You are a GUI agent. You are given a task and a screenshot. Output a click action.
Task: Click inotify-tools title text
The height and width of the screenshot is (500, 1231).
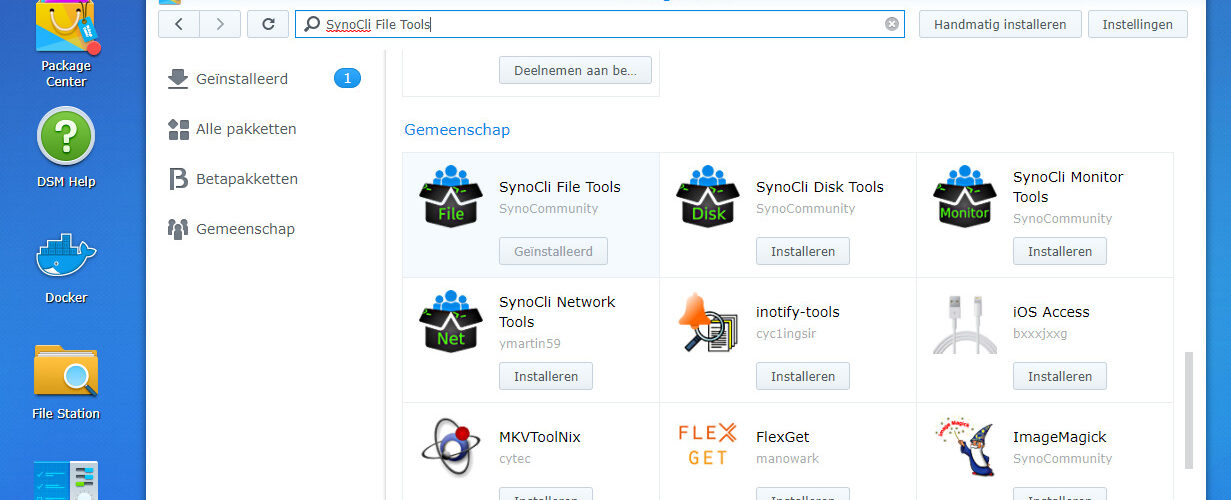798,312
